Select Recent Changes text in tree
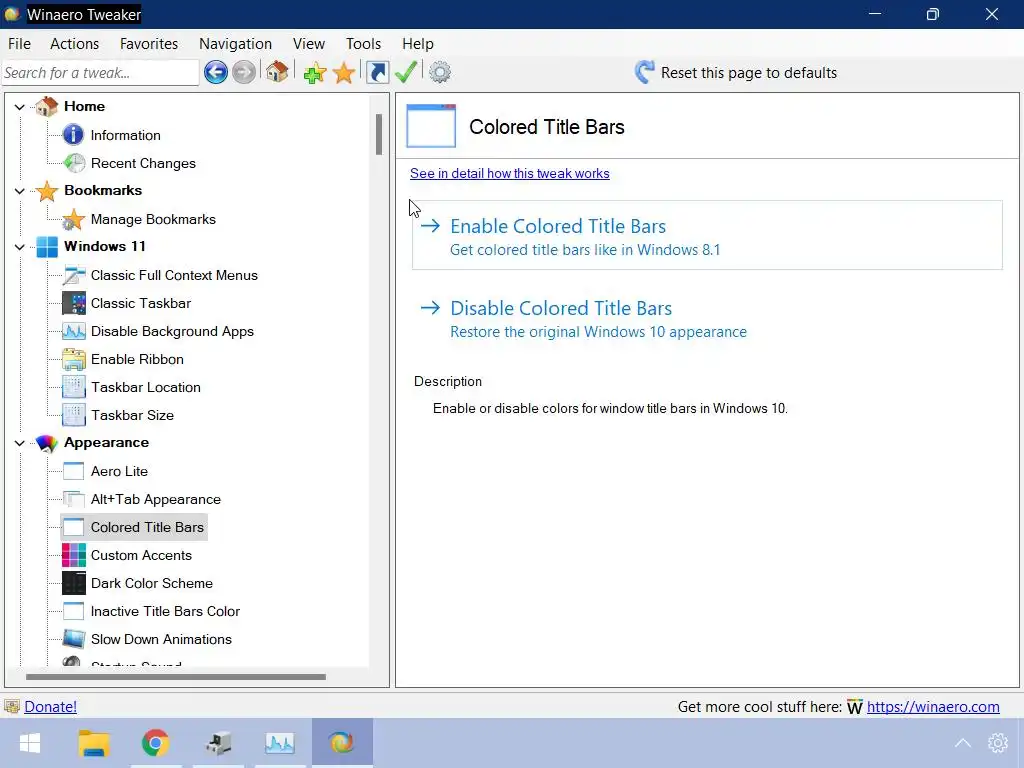Screen dimensions: 1024x768 [143, 163]
